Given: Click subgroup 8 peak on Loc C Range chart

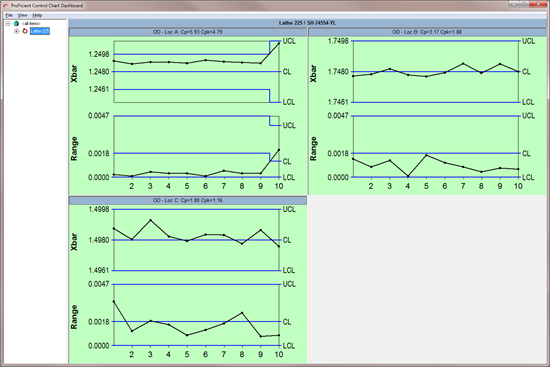Looking at the screenshot, I should point(242,313).
